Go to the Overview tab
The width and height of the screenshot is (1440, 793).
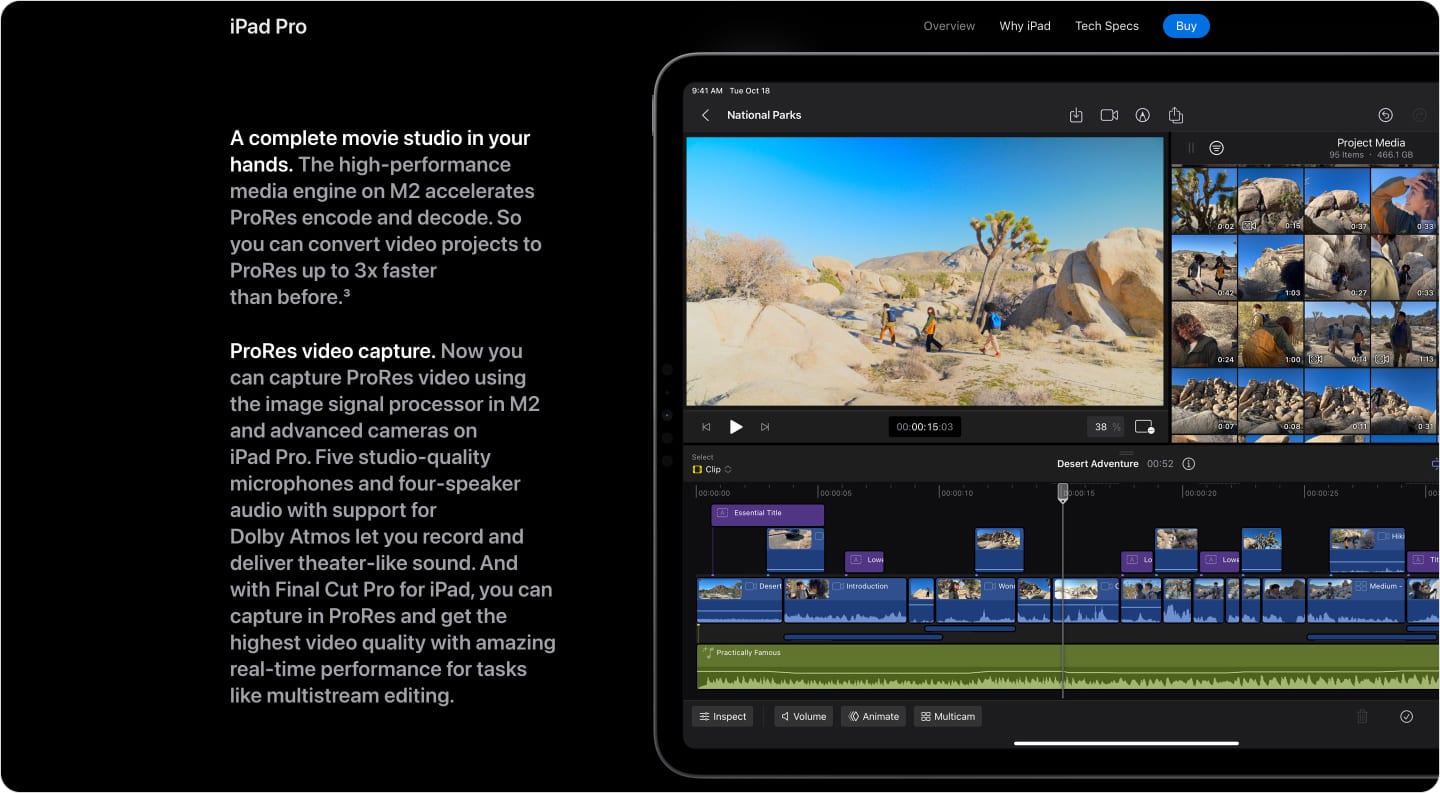tap(949, 26)
